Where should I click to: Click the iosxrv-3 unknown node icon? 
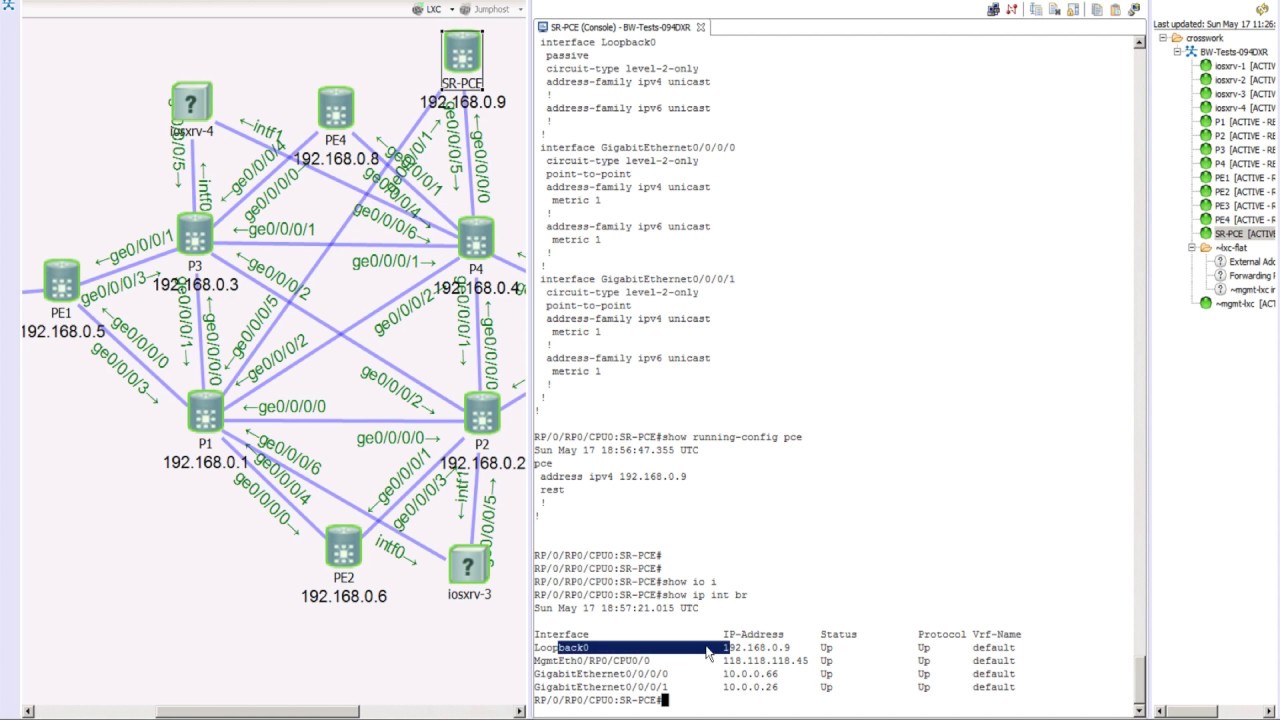[x=469, y=566]
